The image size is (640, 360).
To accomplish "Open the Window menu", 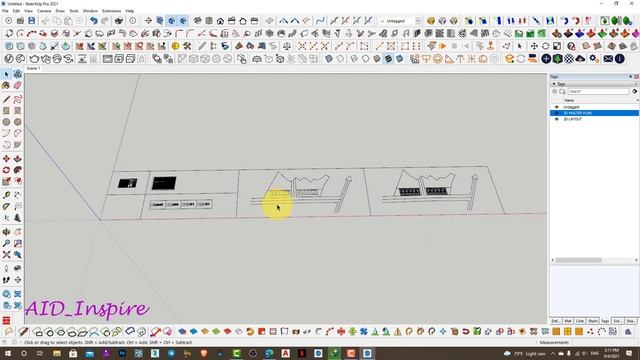I will tap(90, 11).
